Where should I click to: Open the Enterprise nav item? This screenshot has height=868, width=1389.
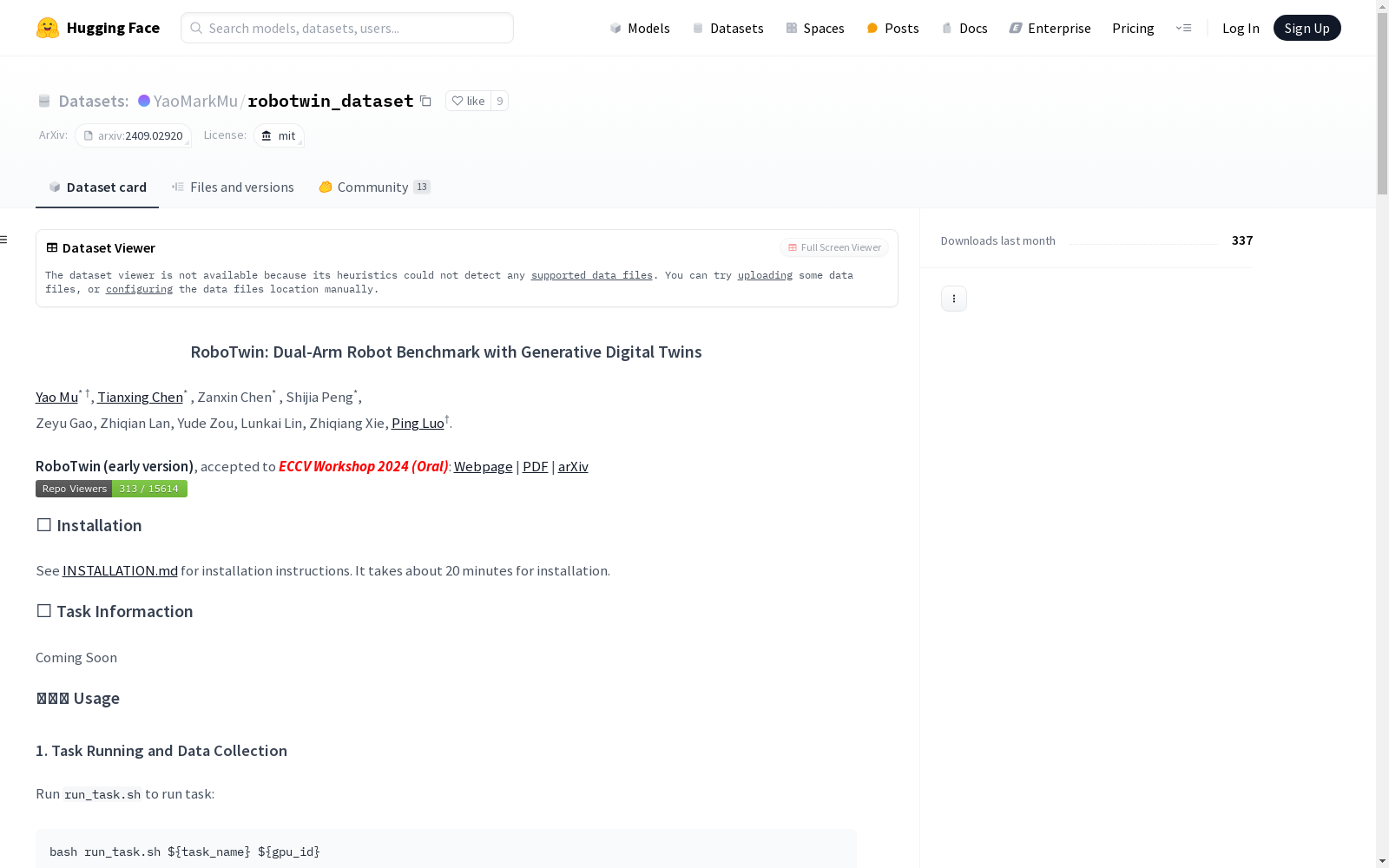(x=1050, y=28)
